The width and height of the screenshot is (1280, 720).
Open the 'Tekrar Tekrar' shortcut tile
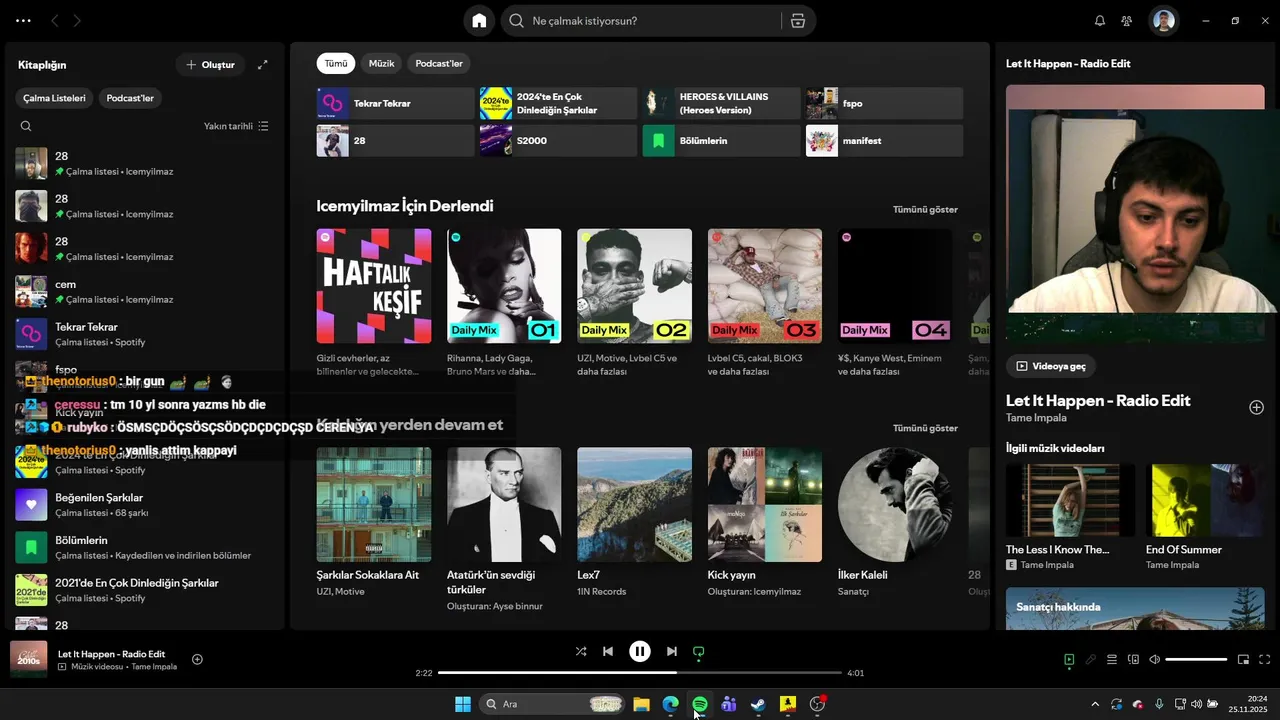point(395,103)
